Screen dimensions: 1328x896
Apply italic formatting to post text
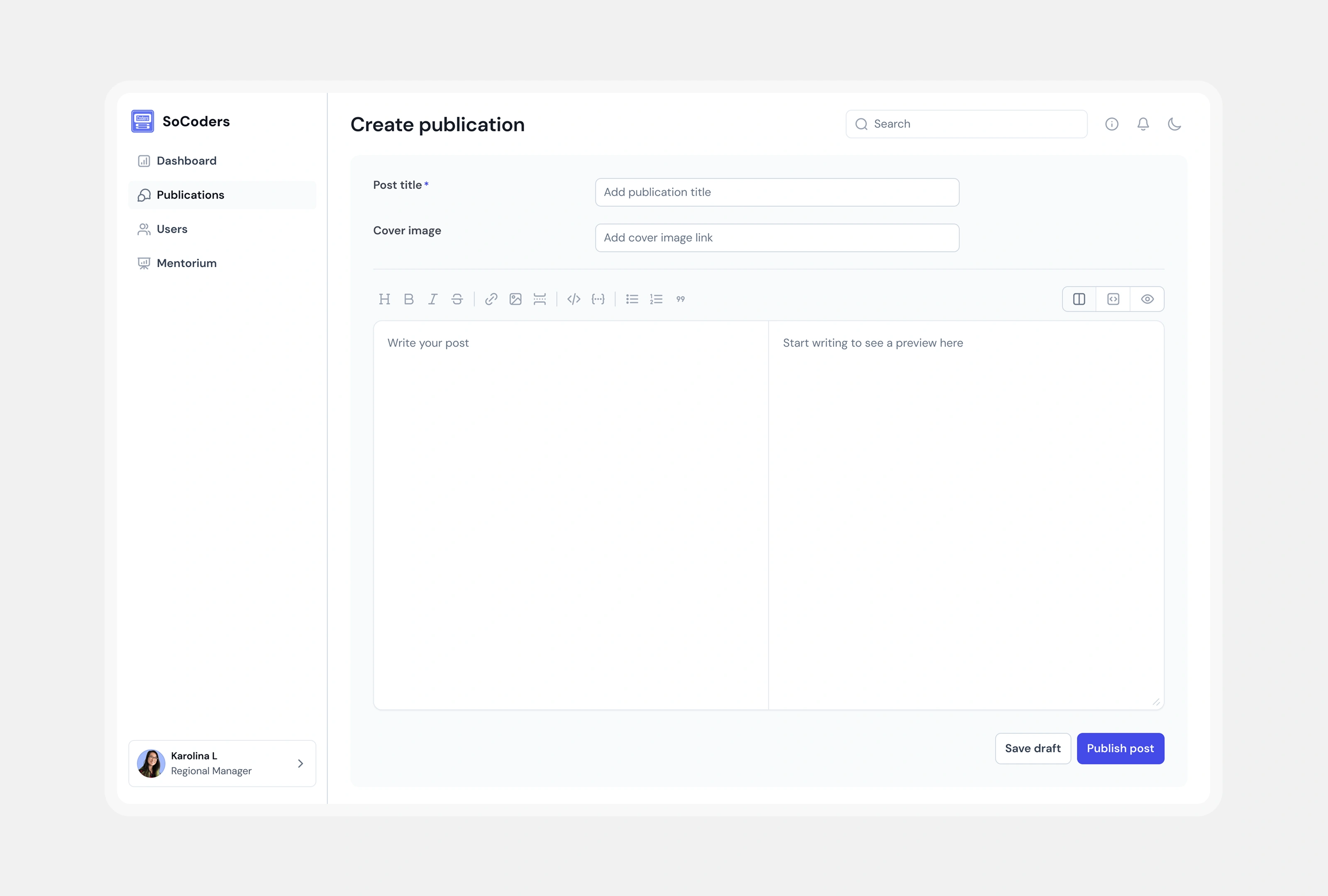point(432,299)
